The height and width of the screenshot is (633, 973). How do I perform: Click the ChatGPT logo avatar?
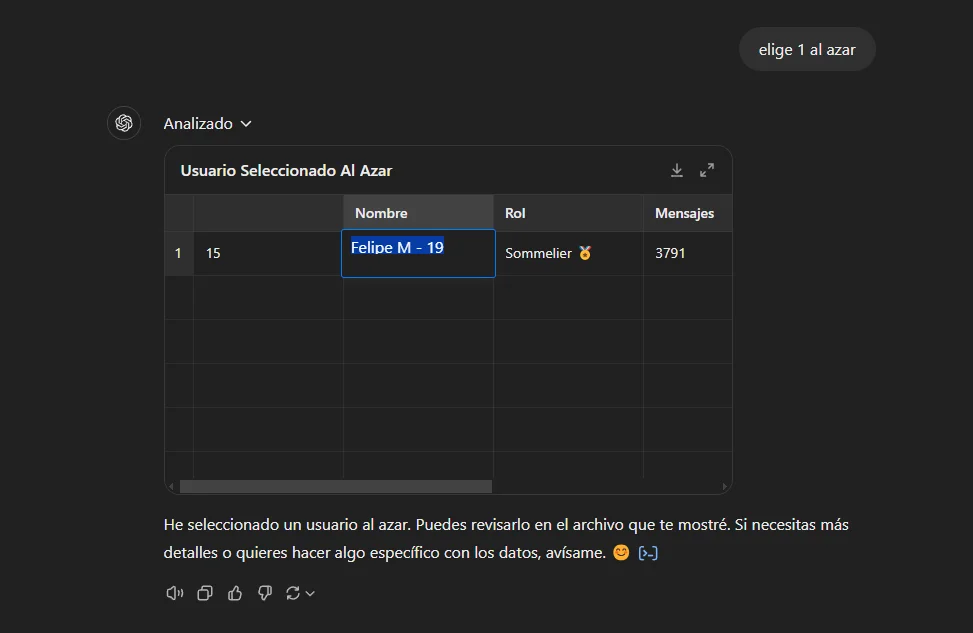pos(124,123)
